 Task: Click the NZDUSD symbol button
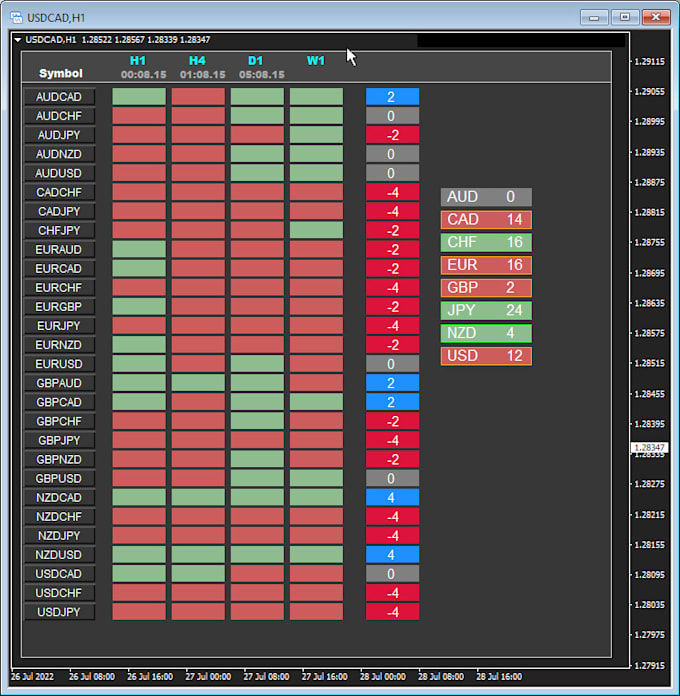coord(59,555)
